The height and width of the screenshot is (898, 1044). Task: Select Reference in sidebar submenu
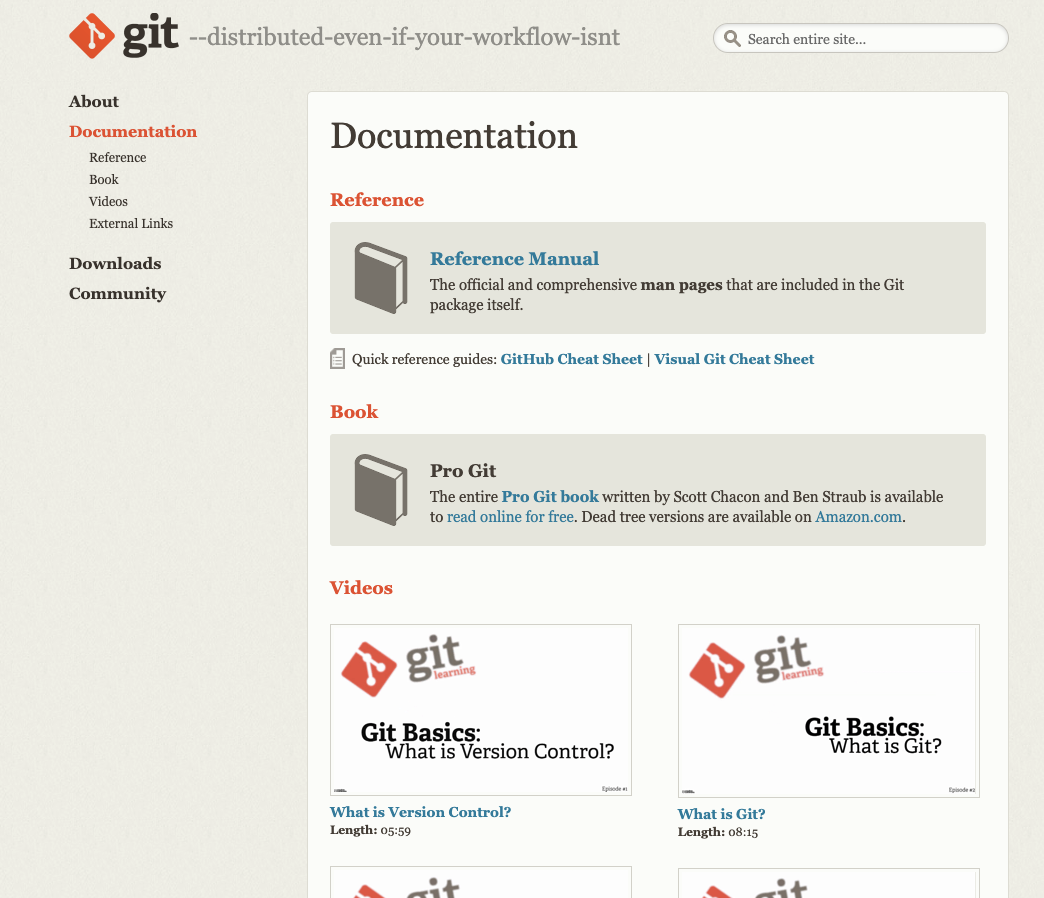click(x=118, y=158)
